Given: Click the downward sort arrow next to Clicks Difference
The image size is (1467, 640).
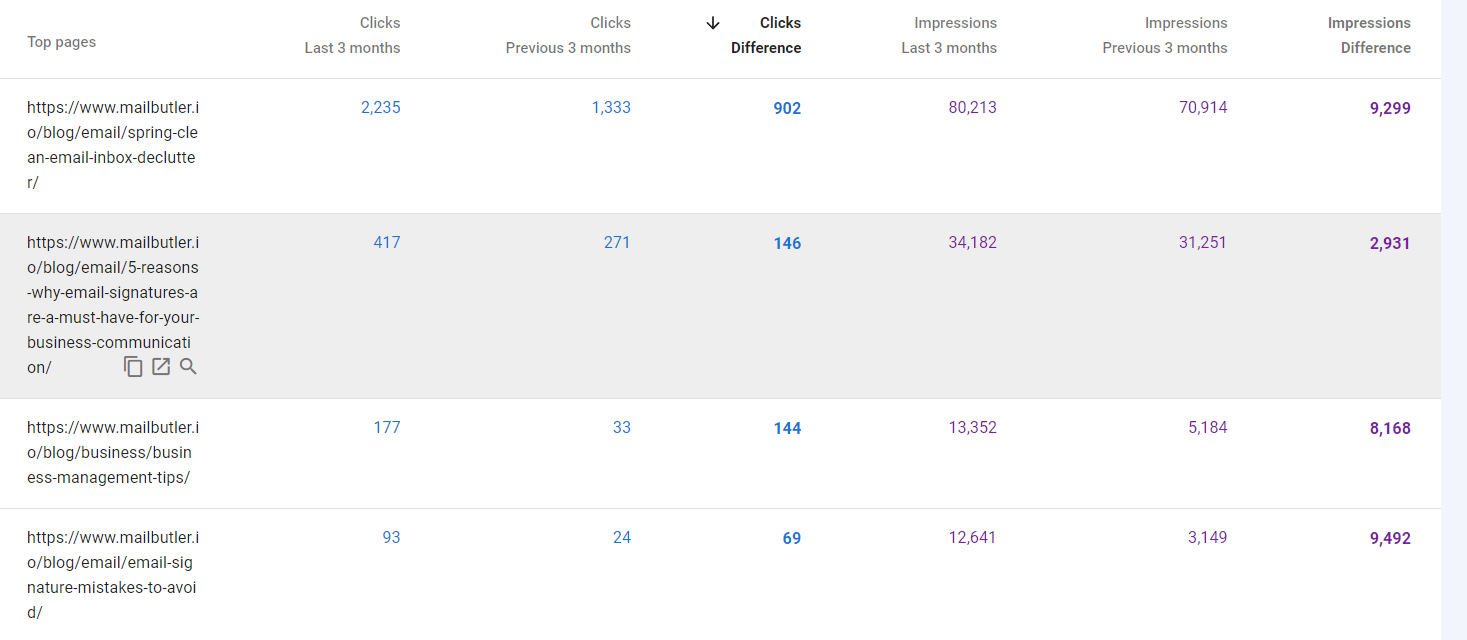Looking at the screenshot, I should pos(712,22).
